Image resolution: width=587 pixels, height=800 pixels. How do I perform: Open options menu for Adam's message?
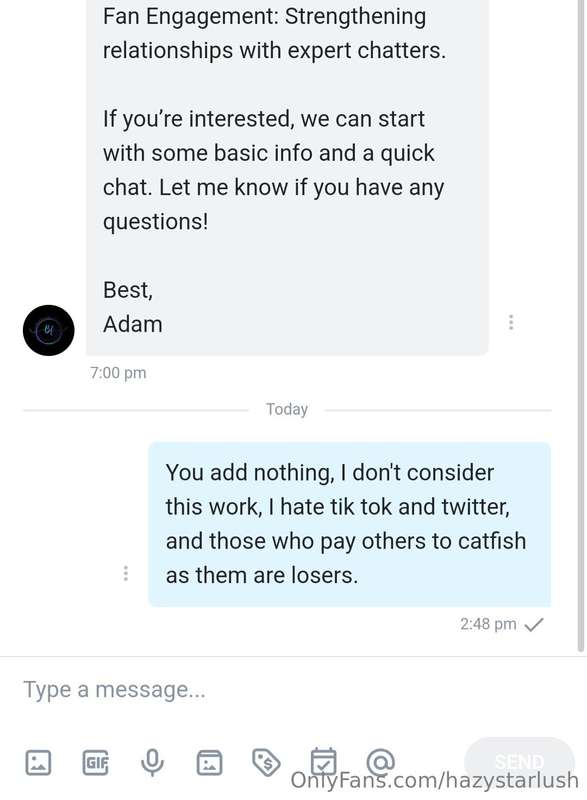[511, 322]
